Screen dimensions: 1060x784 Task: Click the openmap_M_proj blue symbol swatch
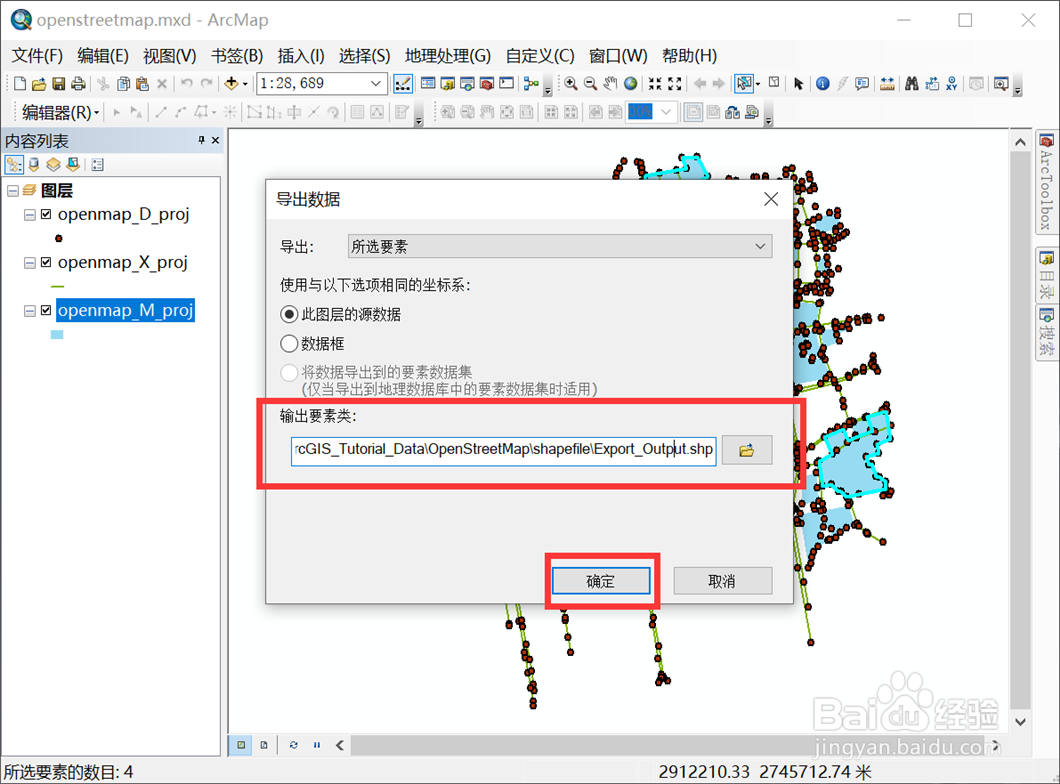pos(57,335)
